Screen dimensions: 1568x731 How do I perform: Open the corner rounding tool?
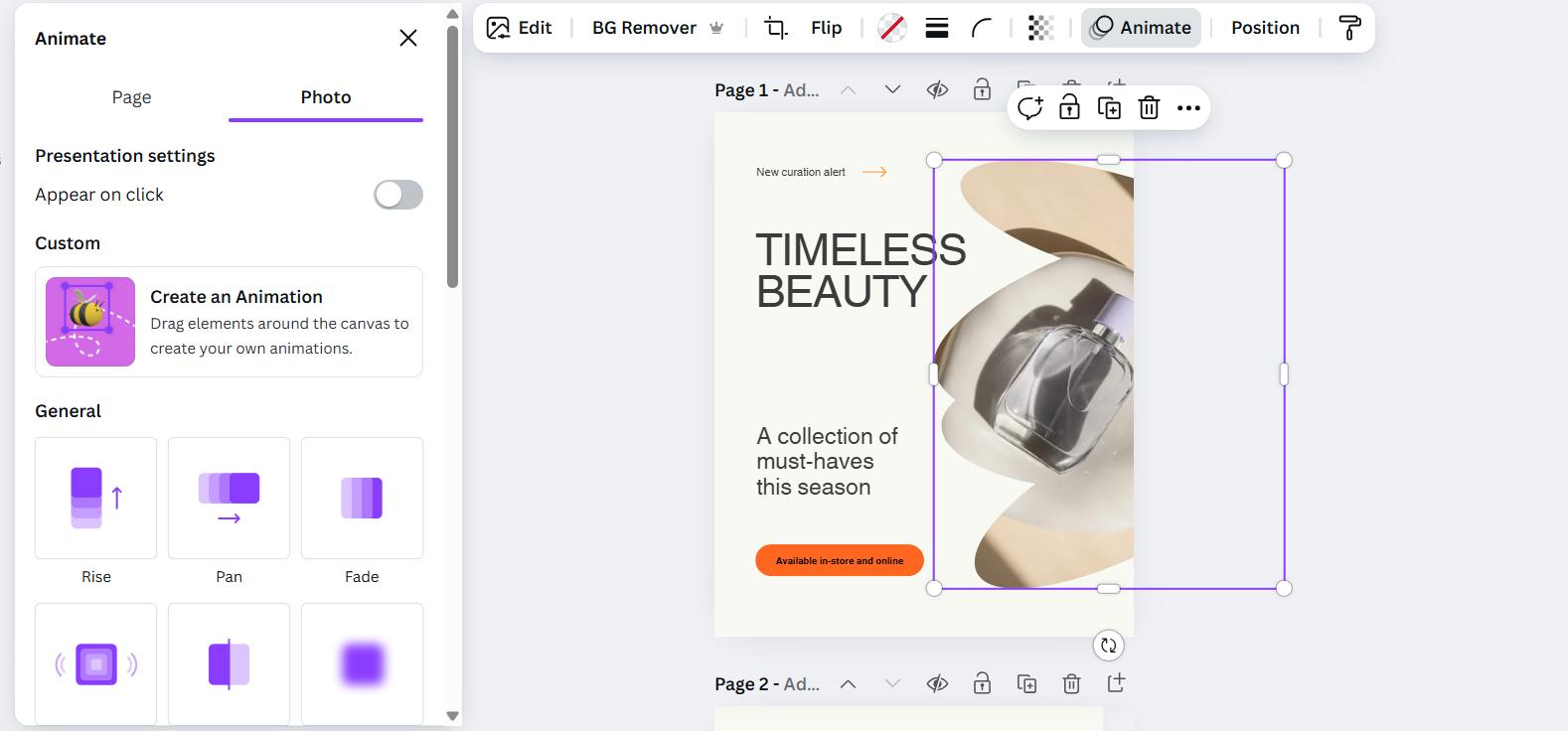click(982, 28)
